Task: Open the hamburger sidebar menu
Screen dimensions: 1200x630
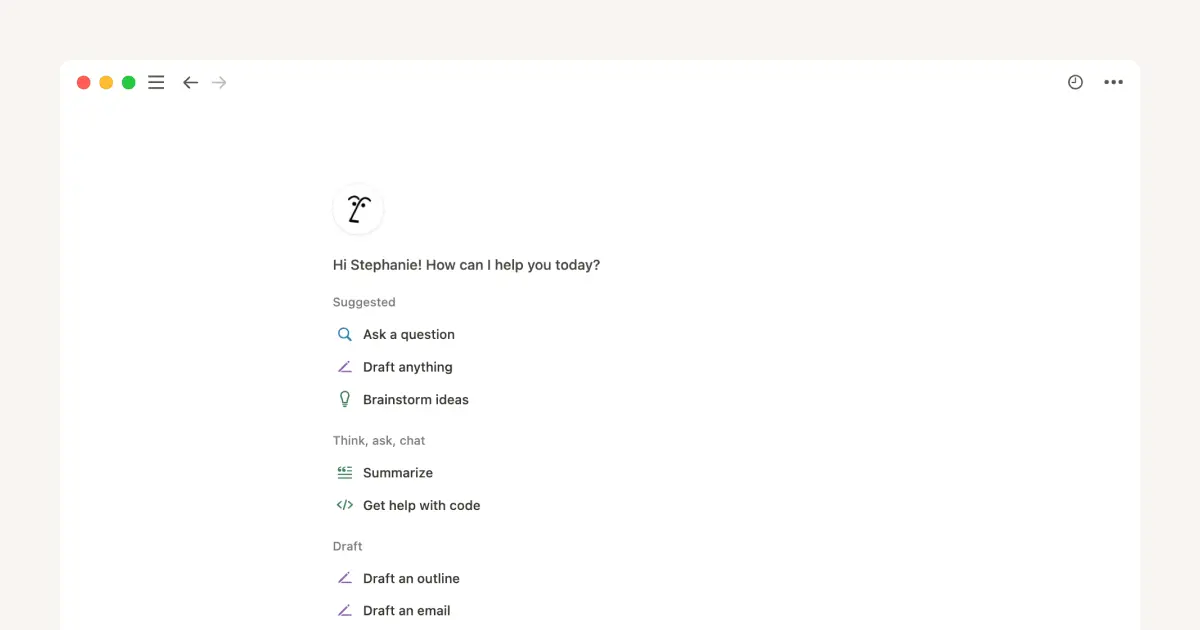Action: tap(156, 82)
